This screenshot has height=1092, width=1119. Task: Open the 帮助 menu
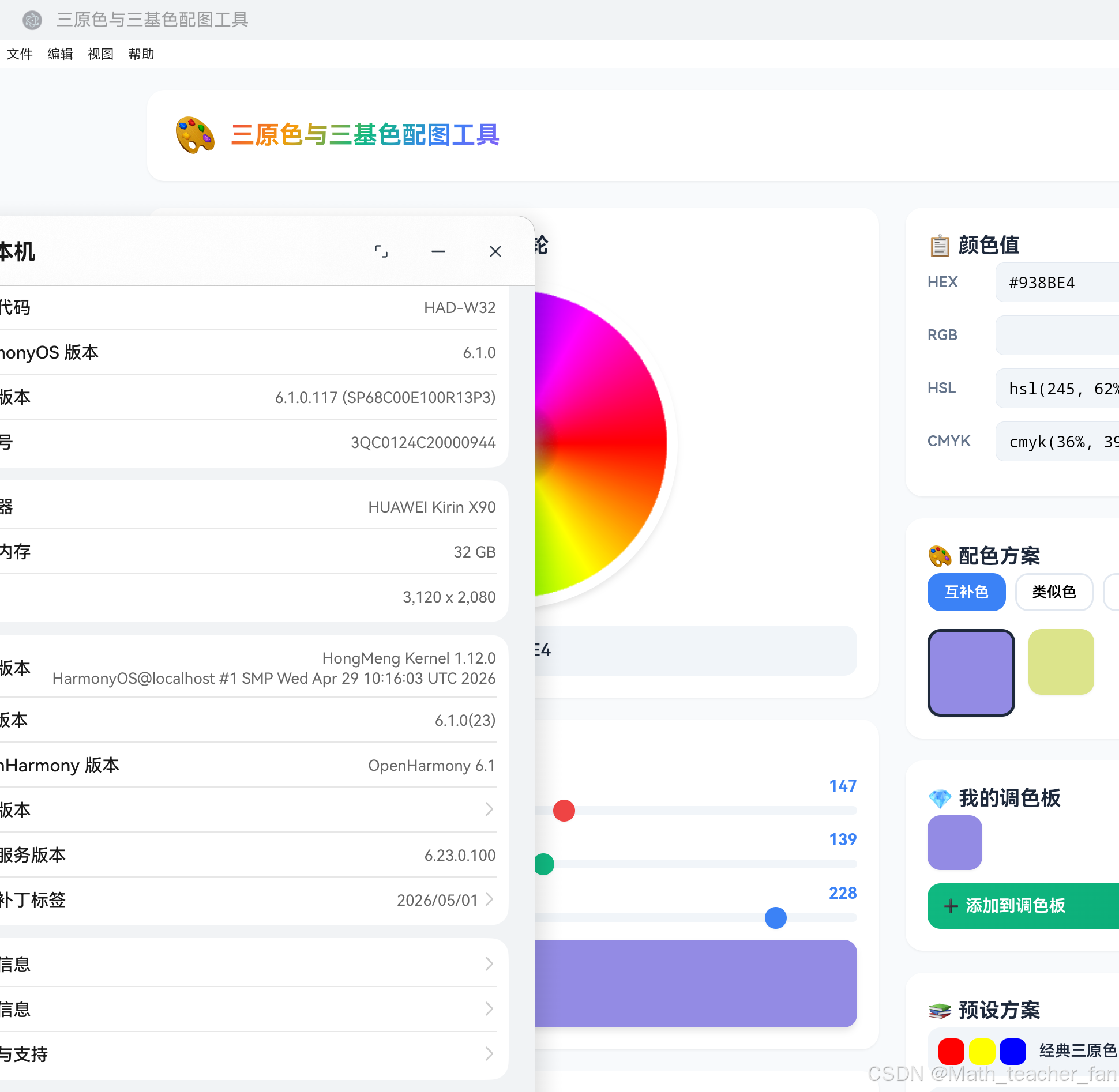141,54
